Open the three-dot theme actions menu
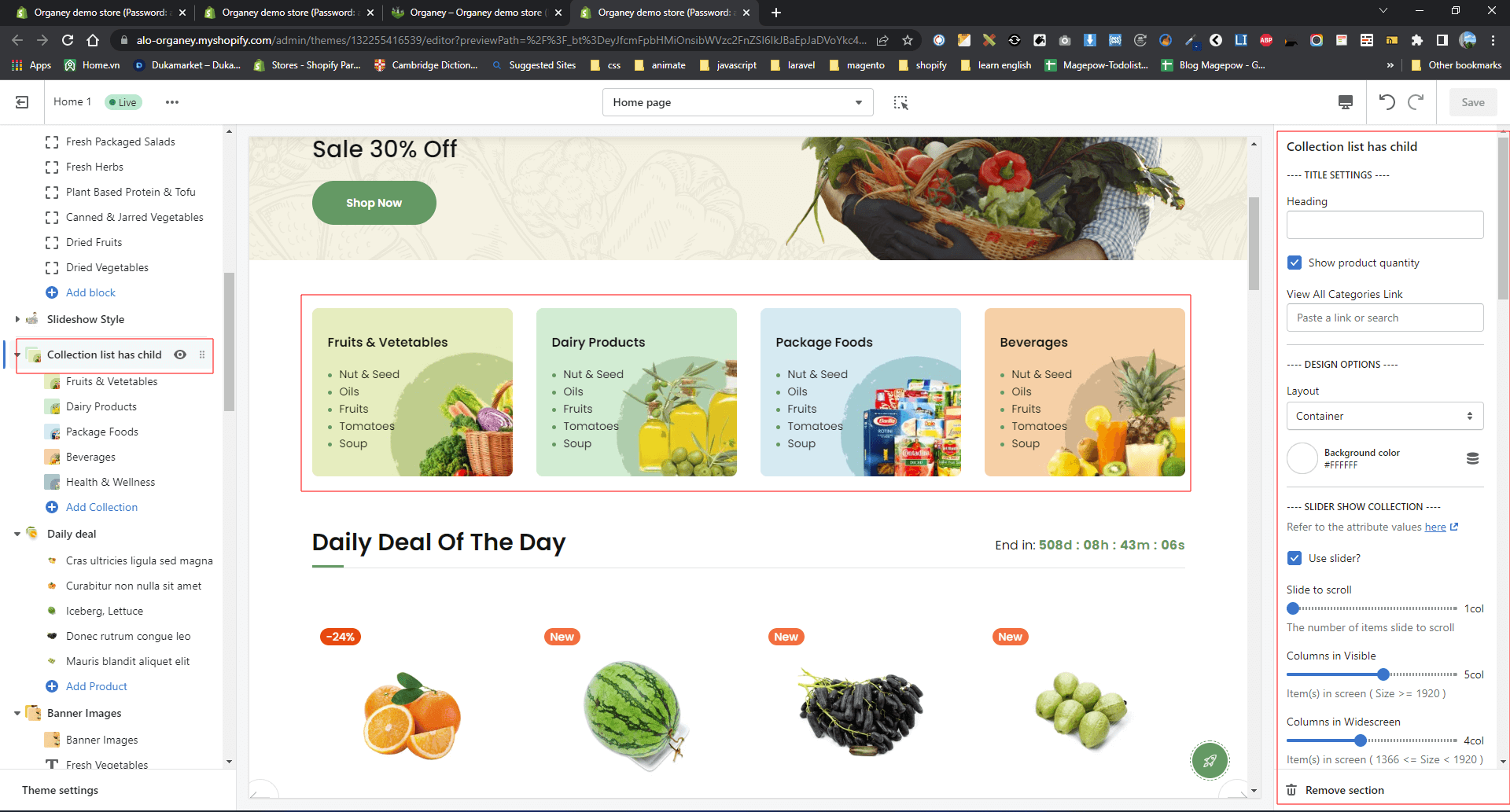This screenshot has width=1510, height=812. coord(171,102)
